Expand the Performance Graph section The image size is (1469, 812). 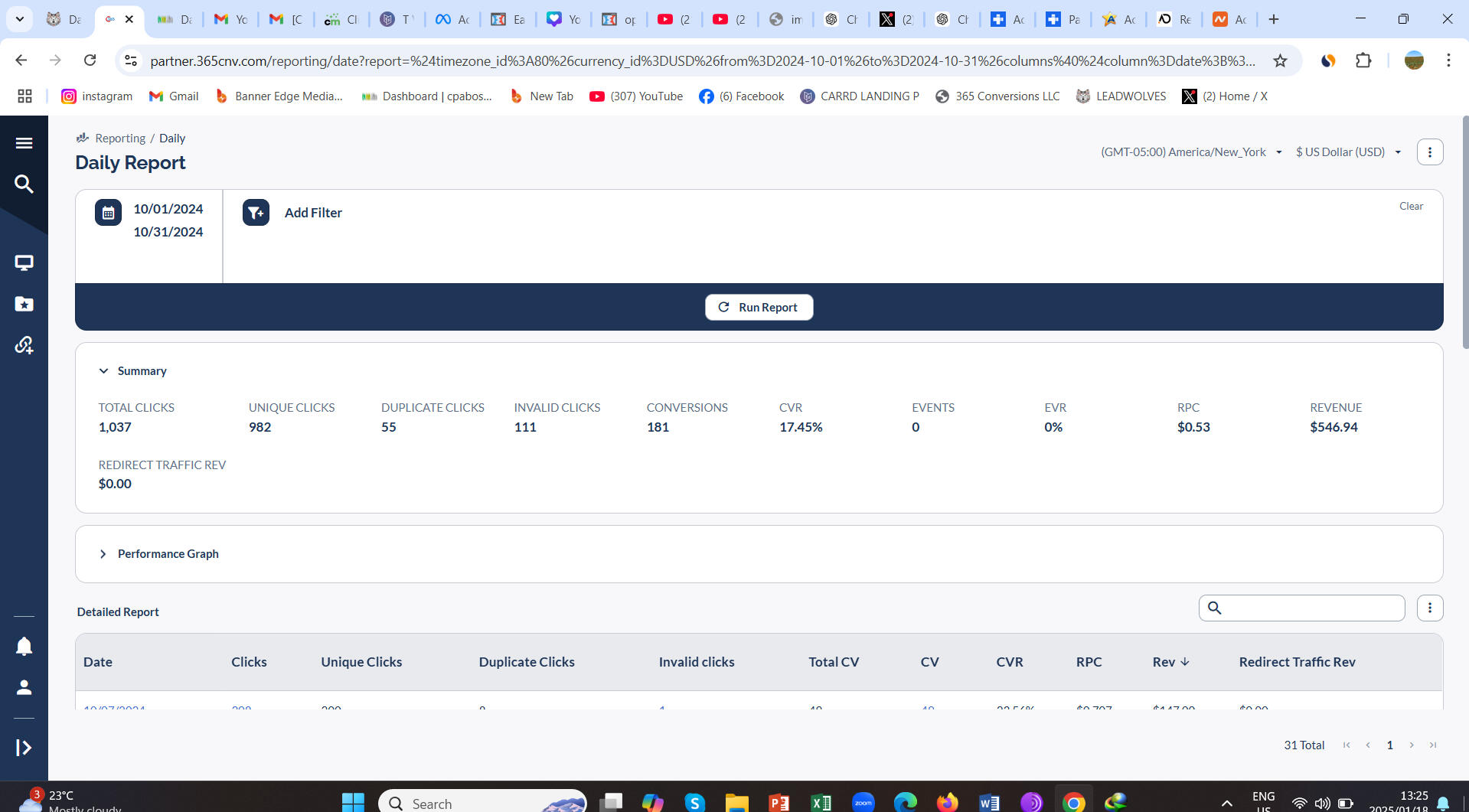(103, 554)
